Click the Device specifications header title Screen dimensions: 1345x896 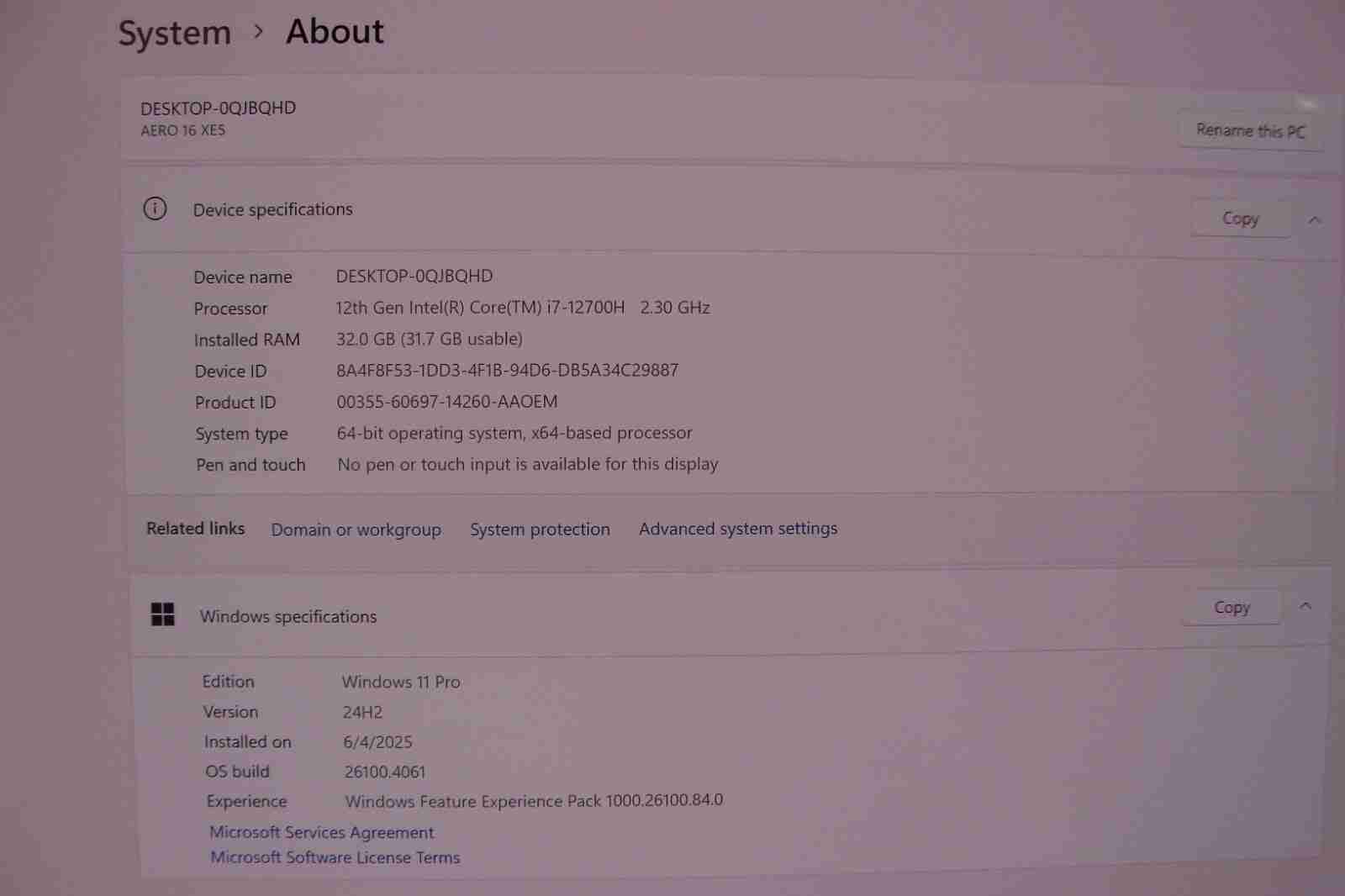[x=272, y=209]
